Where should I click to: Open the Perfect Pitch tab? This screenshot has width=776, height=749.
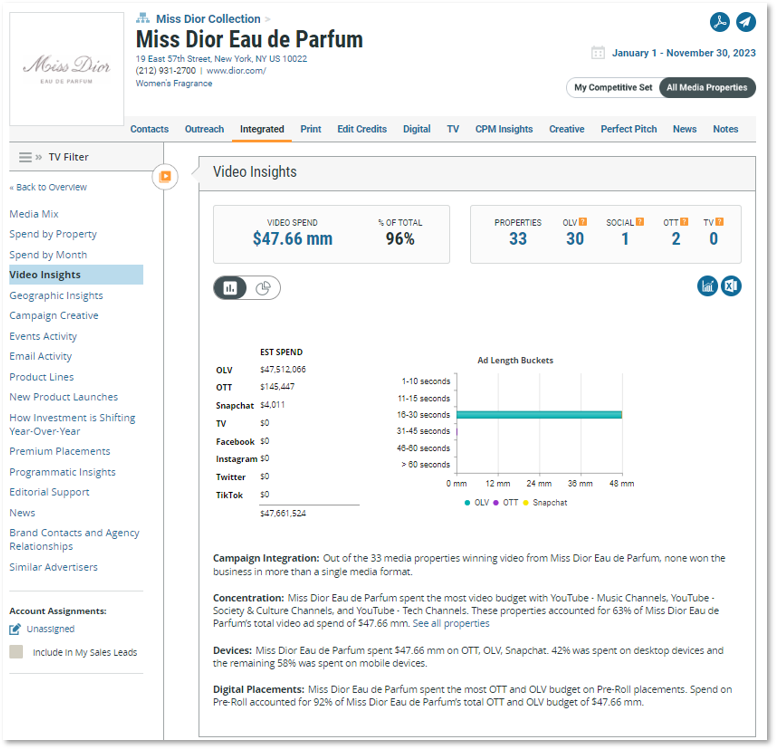click(629, 129)
